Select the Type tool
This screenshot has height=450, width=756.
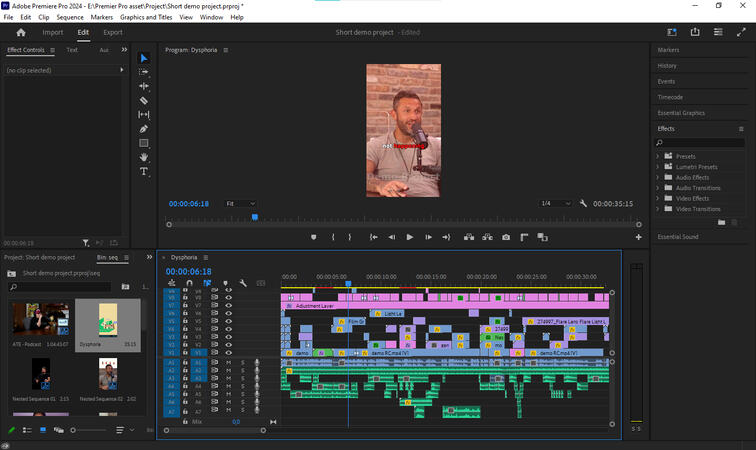[144, 172]
